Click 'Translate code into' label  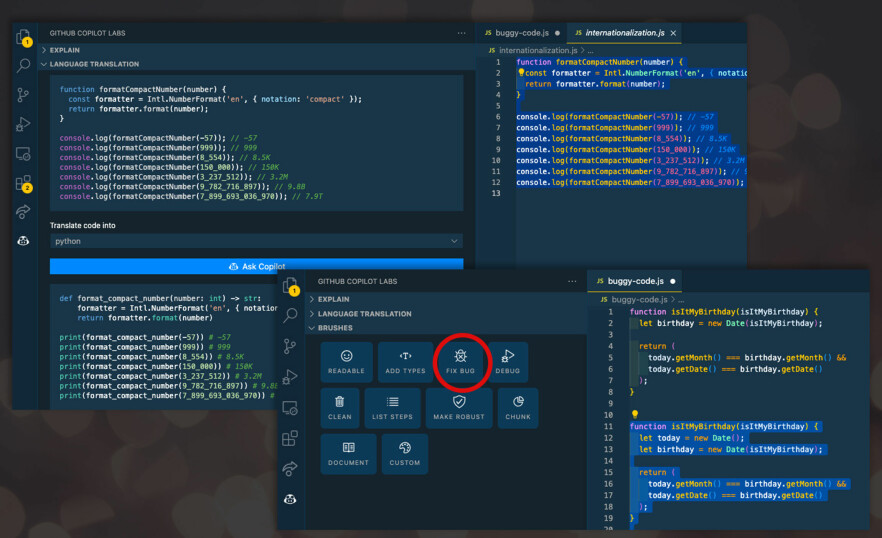83,226
